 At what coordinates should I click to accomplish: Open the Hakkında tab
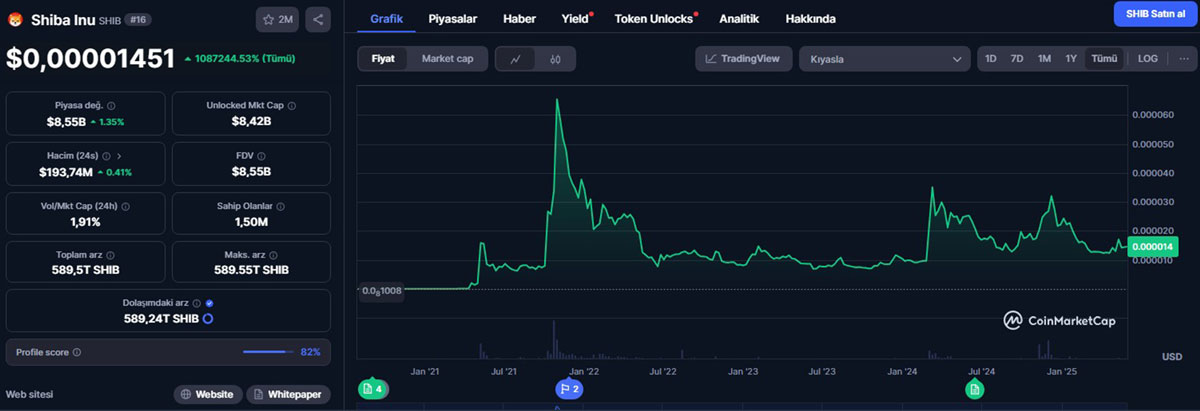(811, 18)
